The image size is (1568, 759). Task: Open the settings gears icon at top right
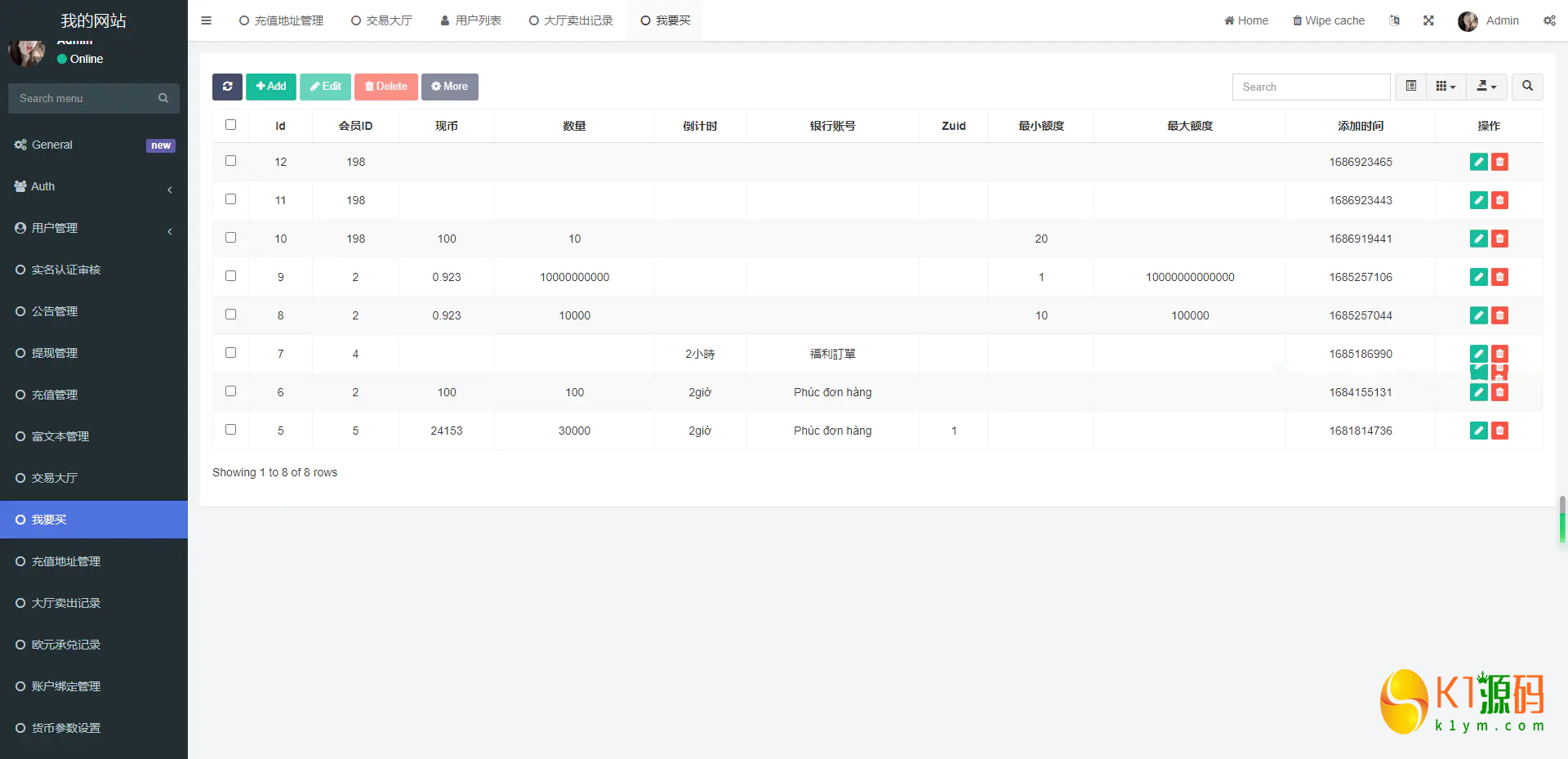(x=1548, y=20)
